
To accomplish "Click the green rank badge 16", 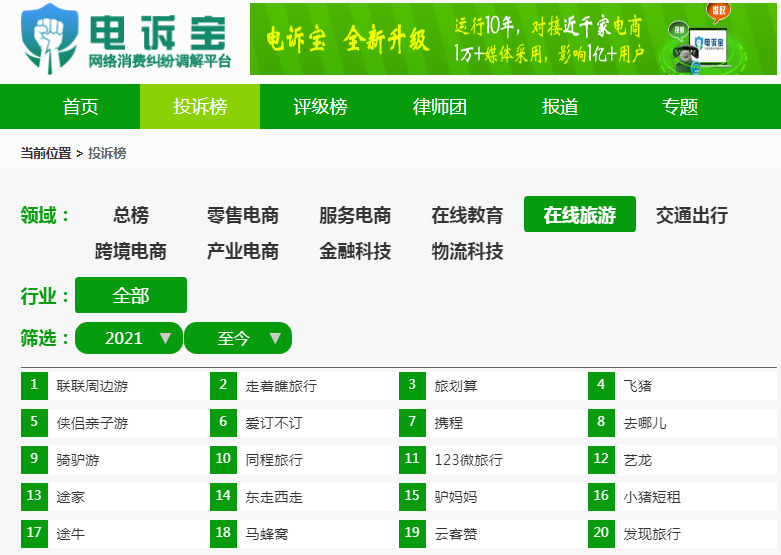I will point(601,497).
